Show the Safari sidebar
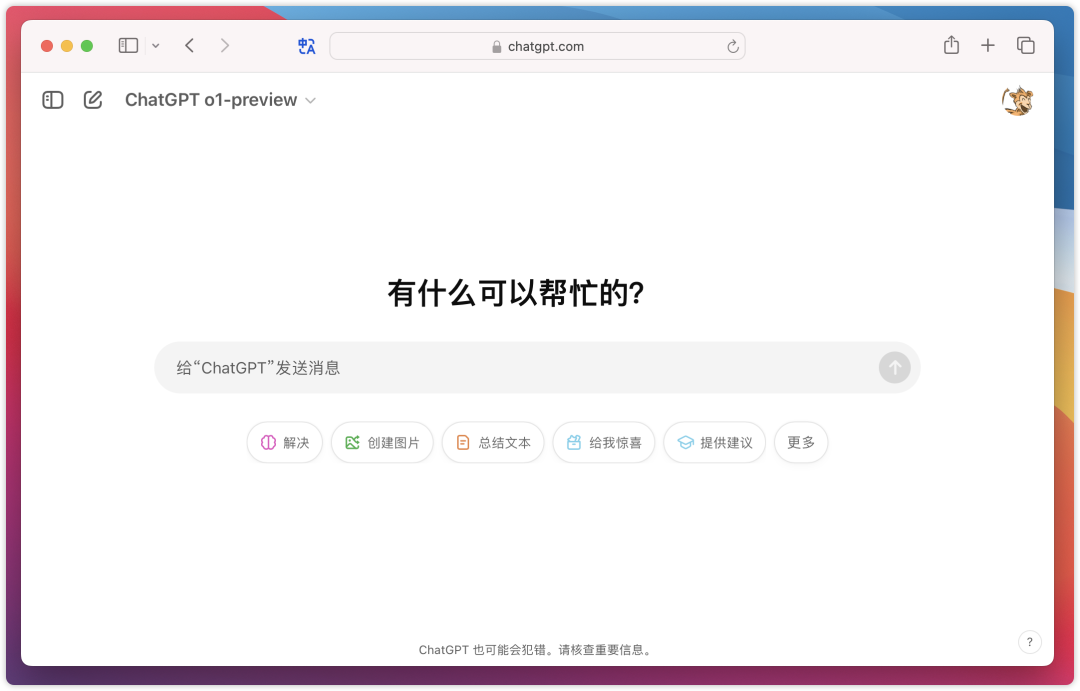The width and height of the screenshot is (1080, 691). coord(128,45)
